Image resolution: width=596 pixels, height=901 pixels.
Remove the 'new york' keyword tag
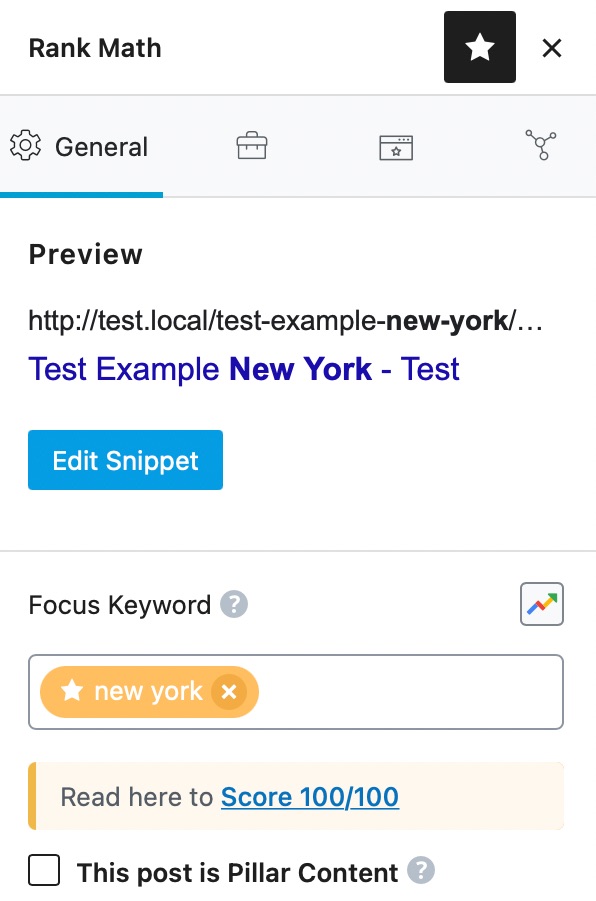point(229,691)
